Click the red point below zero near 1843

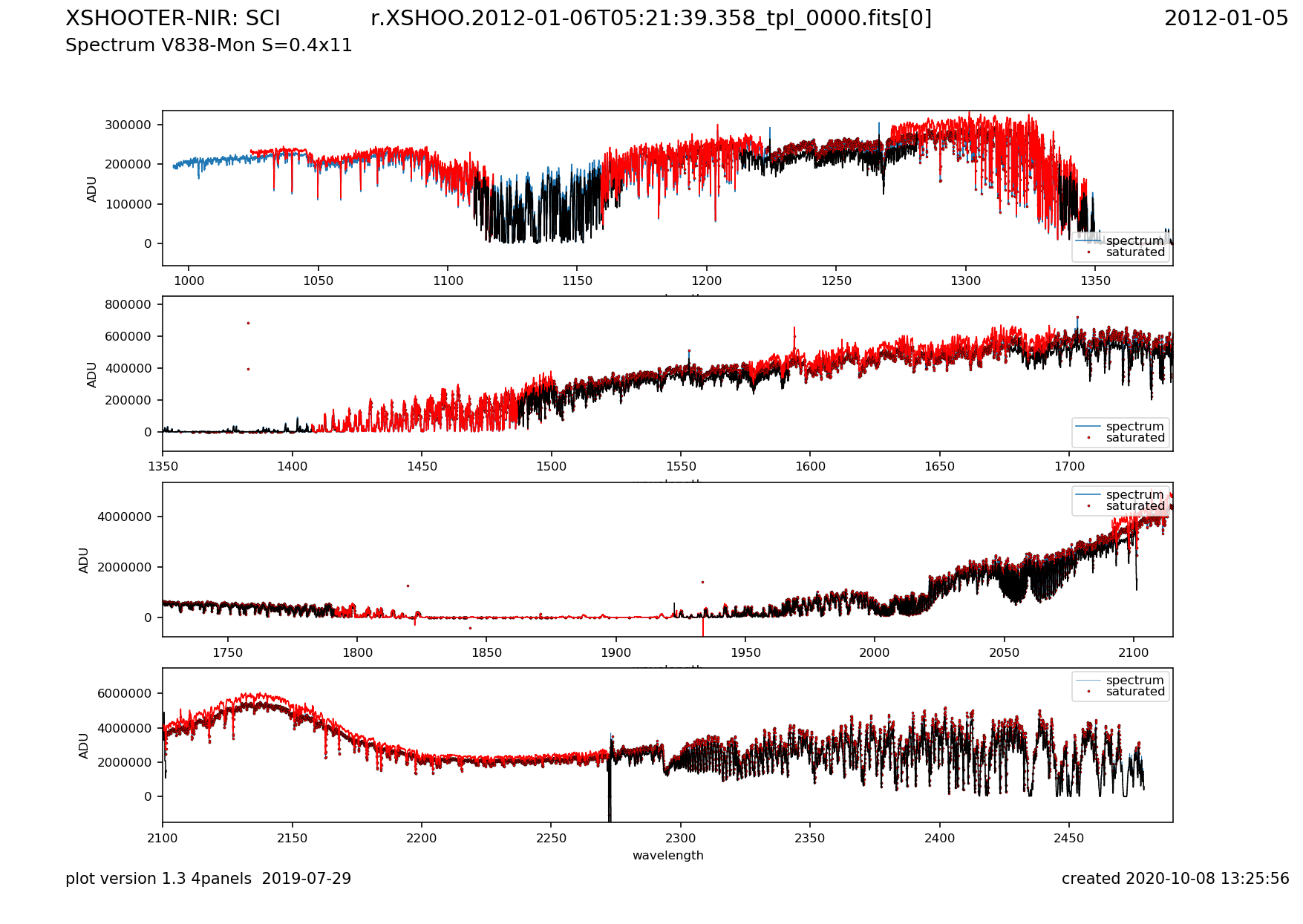[x=470, y=628]
